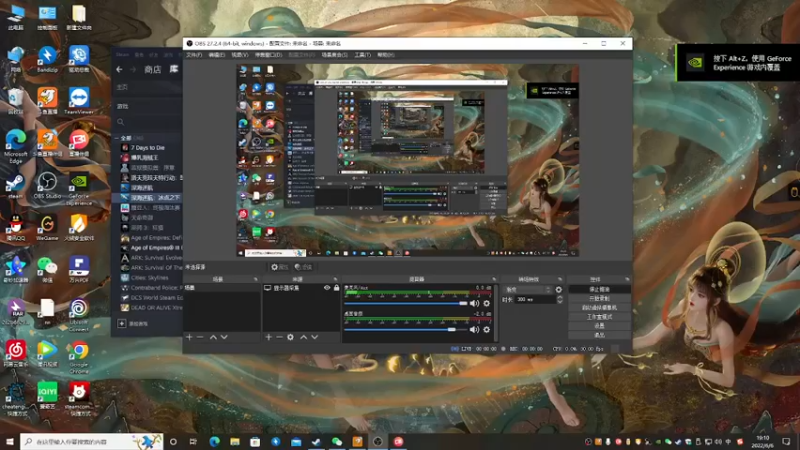This screenshot has width=800, height=450.
Task: Add a new scene with plus icon
Action: coord(189,337)
